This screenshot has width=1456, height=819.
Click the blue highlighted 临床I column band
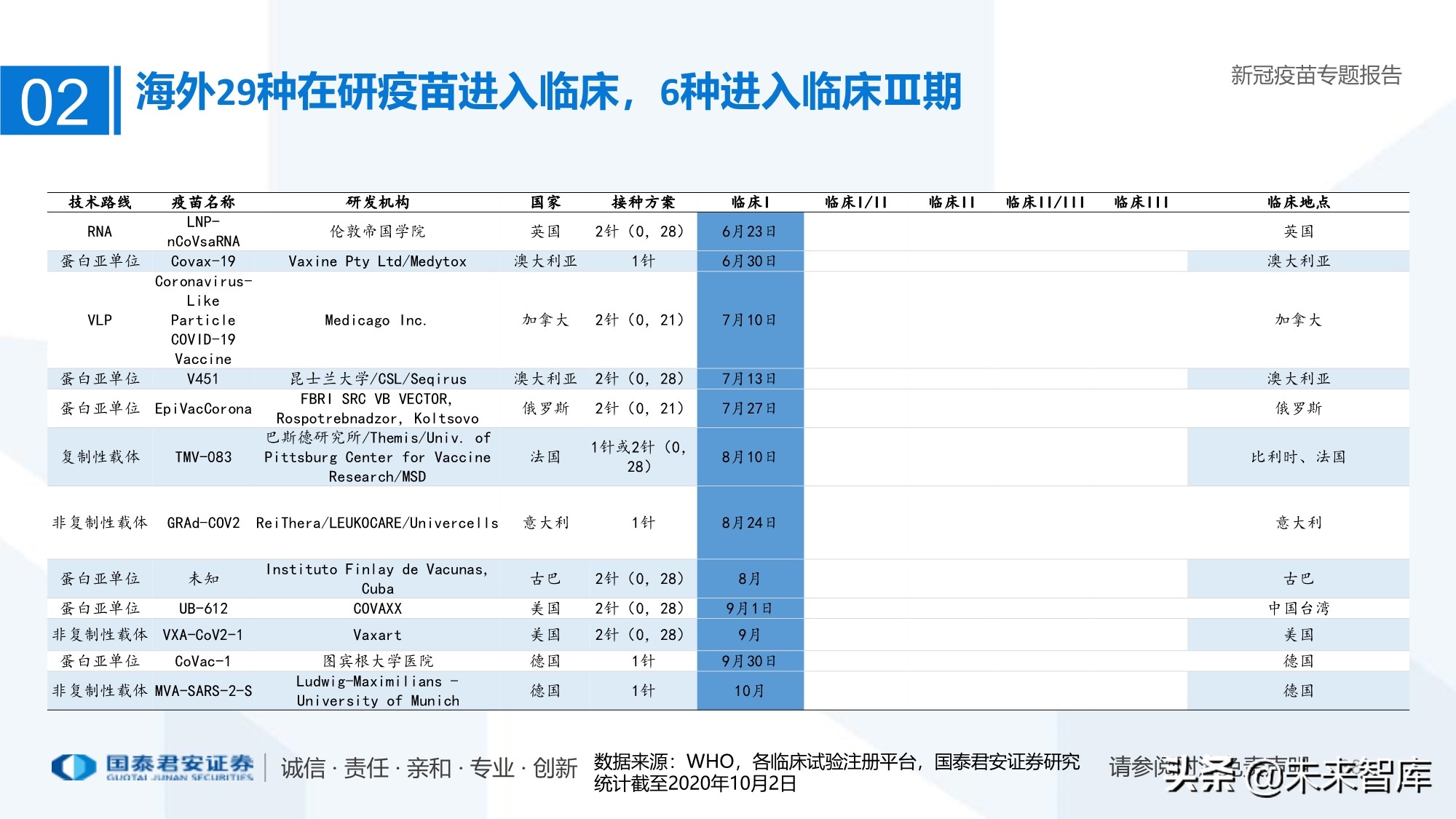(x=750, y=451)
